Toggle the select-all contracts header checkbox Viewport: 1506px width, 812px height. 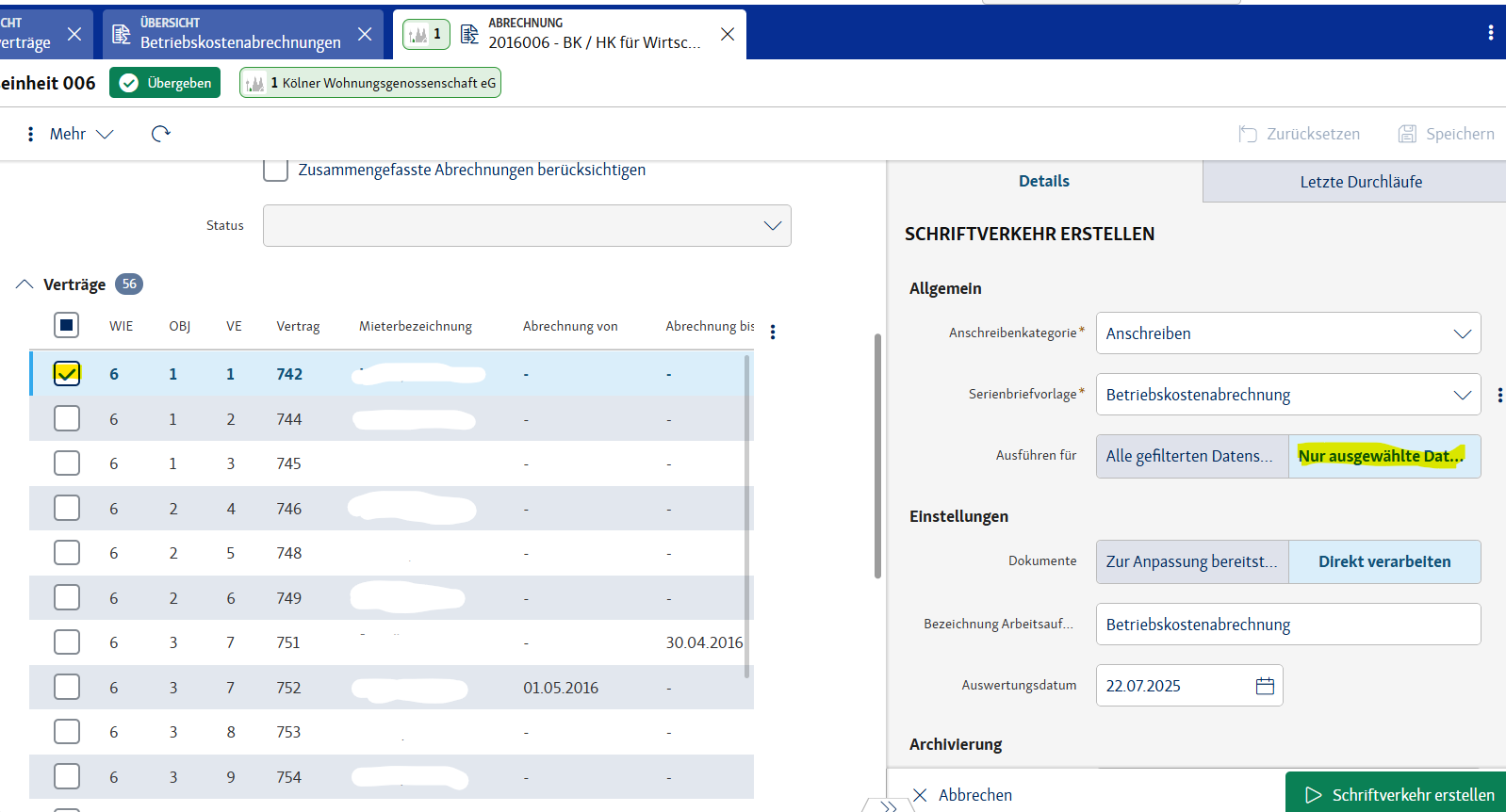(67, 326)
